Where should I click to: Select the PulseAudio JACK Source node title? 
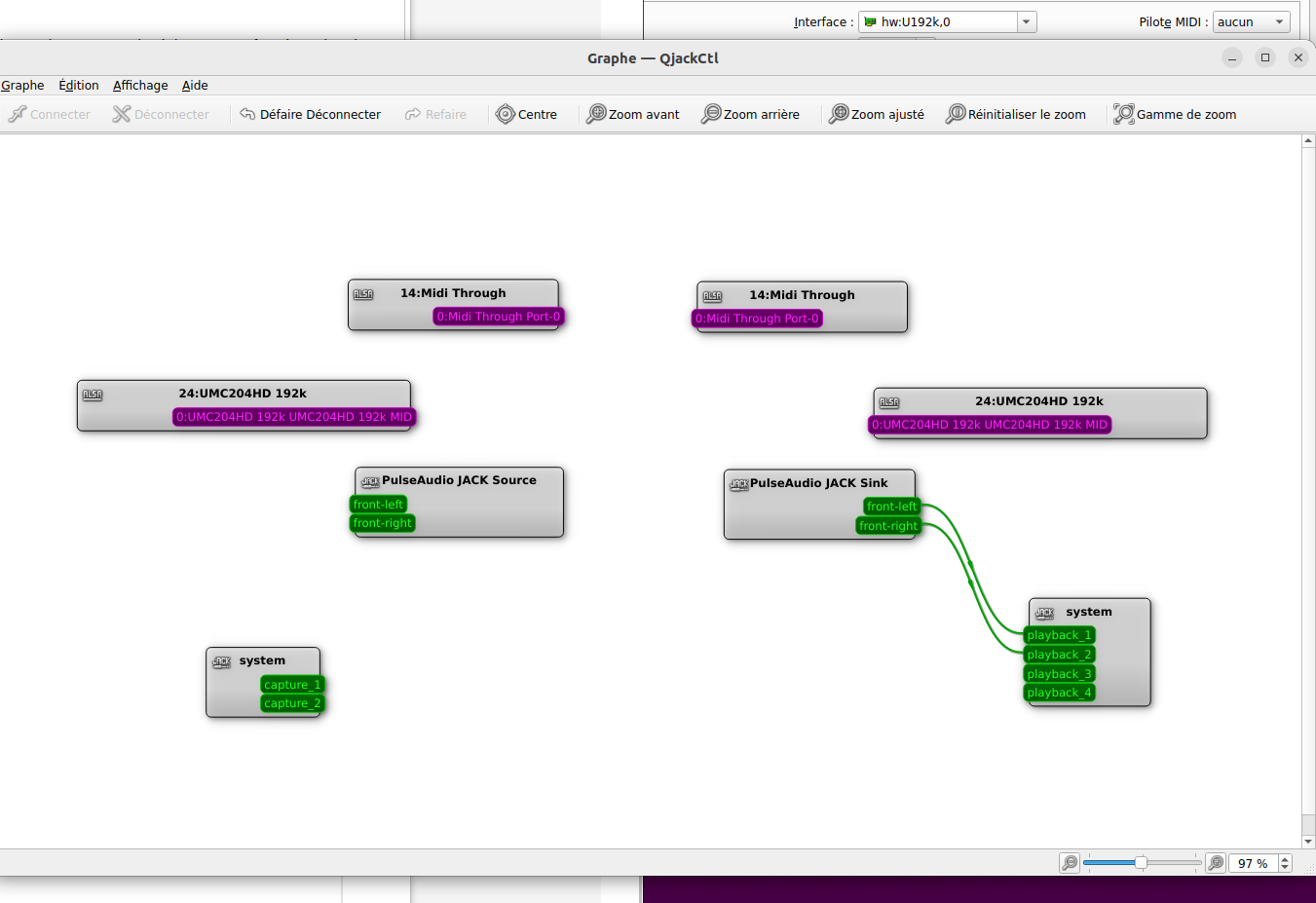[459, 480]
